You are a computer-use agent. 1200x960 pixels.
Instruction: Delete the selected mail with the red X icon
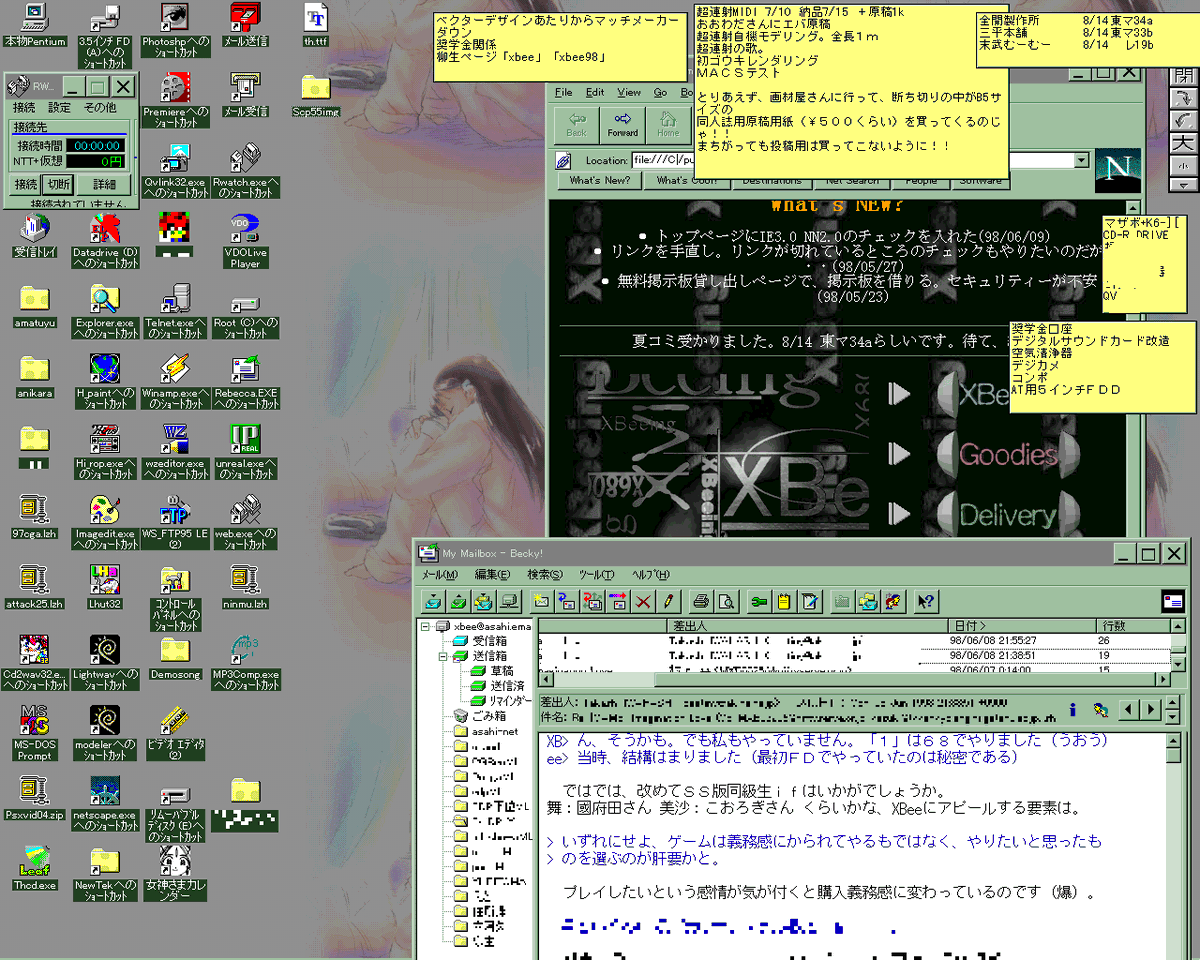coord(642,600)
